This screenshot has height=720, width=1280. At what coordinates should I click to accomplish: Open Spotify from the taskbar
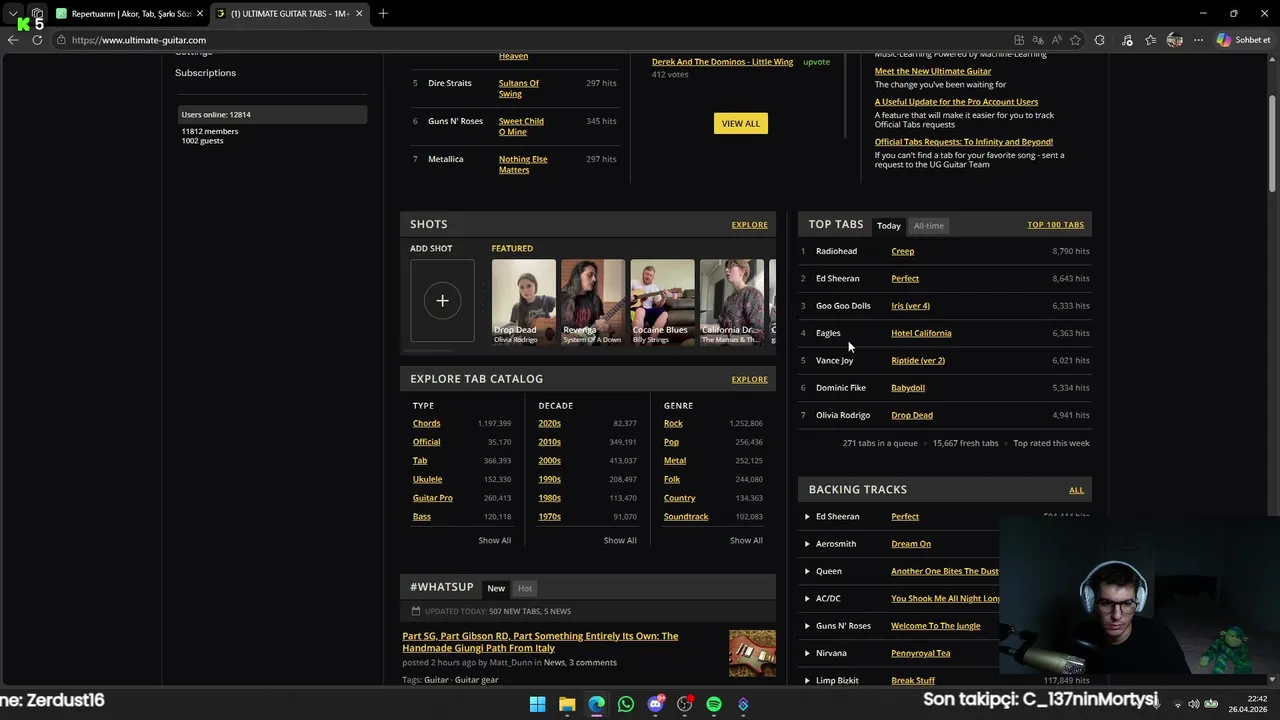[714, 704]
